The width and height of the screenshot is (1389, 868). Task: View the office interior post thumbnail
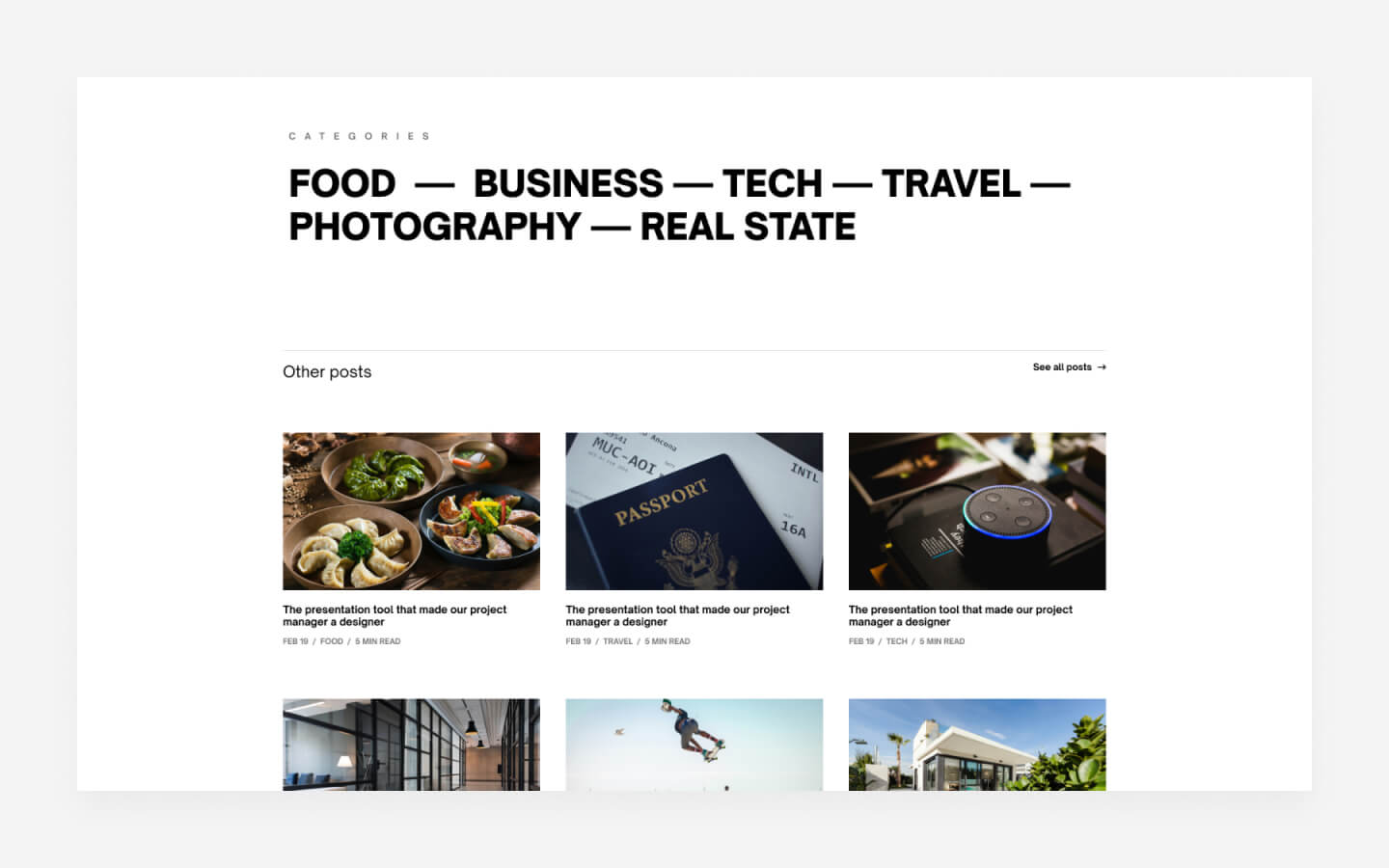tap(411, 745)
